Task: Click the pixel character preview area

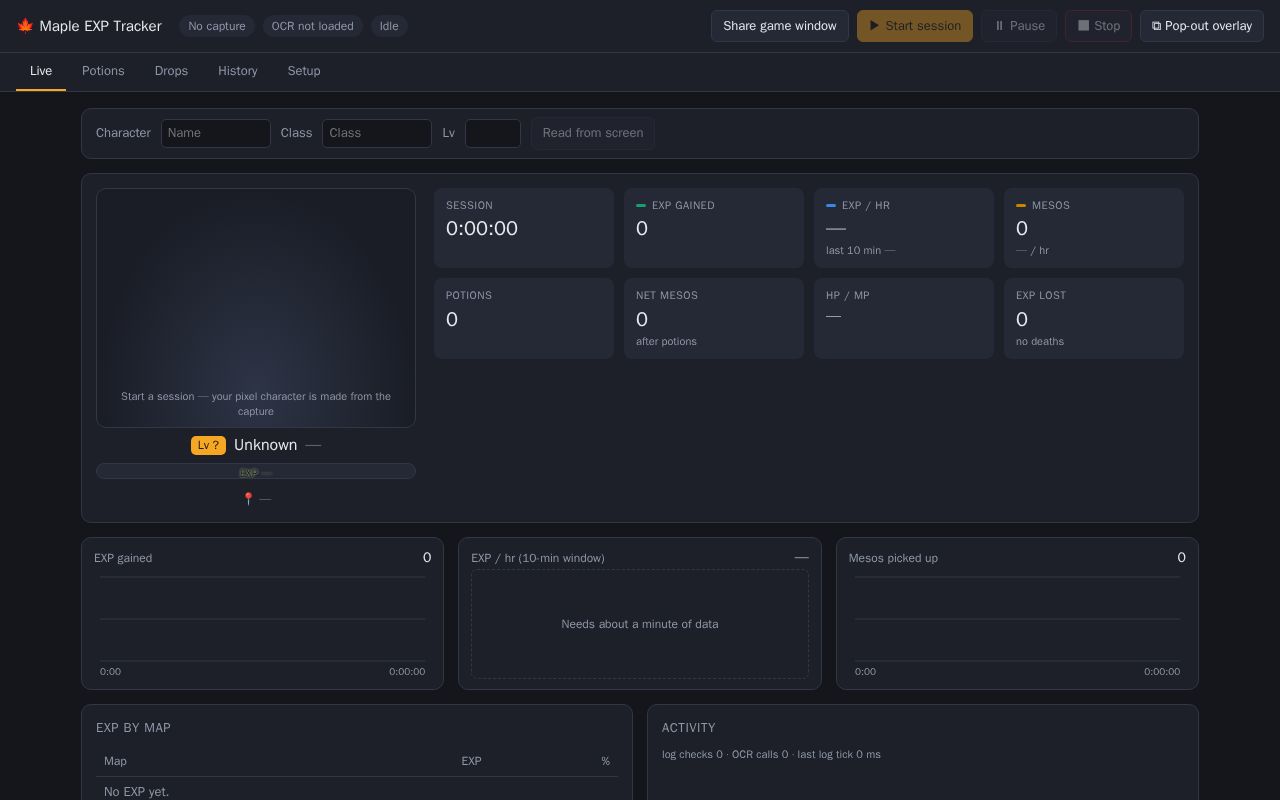Action: pos(256,308)
